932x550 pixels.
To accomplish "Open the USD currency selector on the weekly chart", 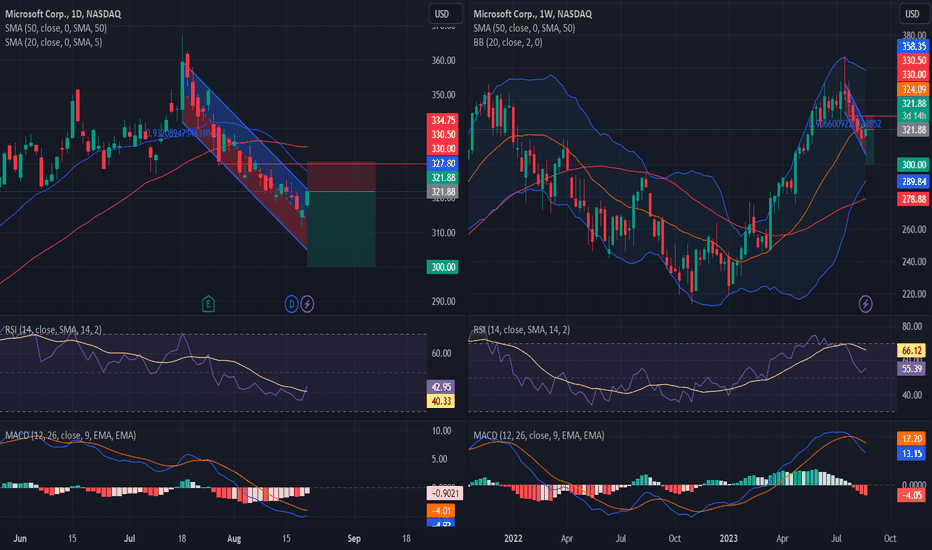I will 913,14.
